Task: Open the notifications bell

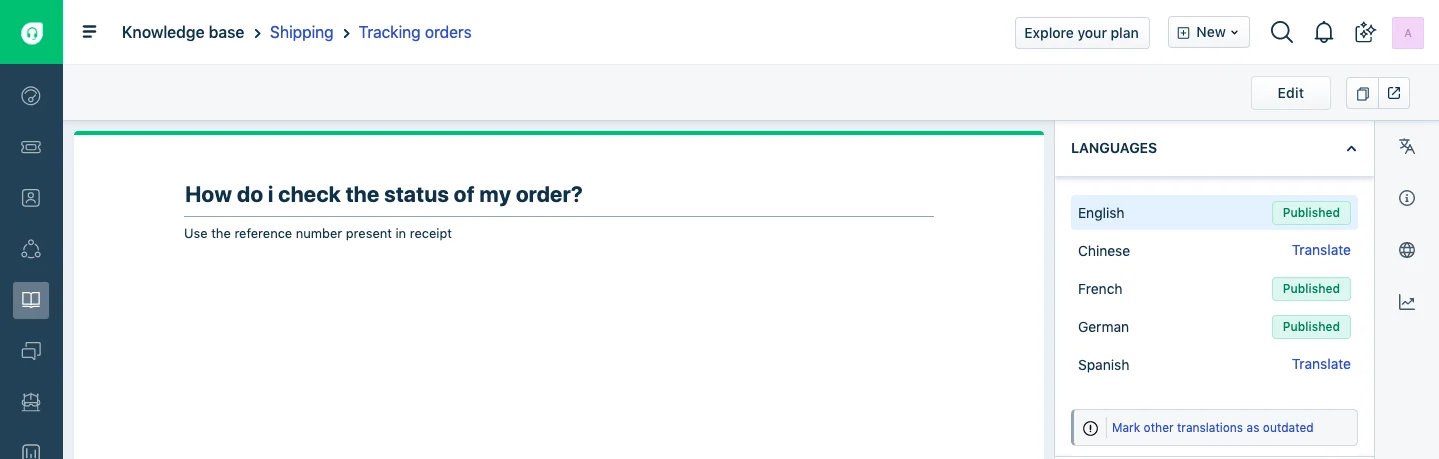Action: (x=1323, y=32)
